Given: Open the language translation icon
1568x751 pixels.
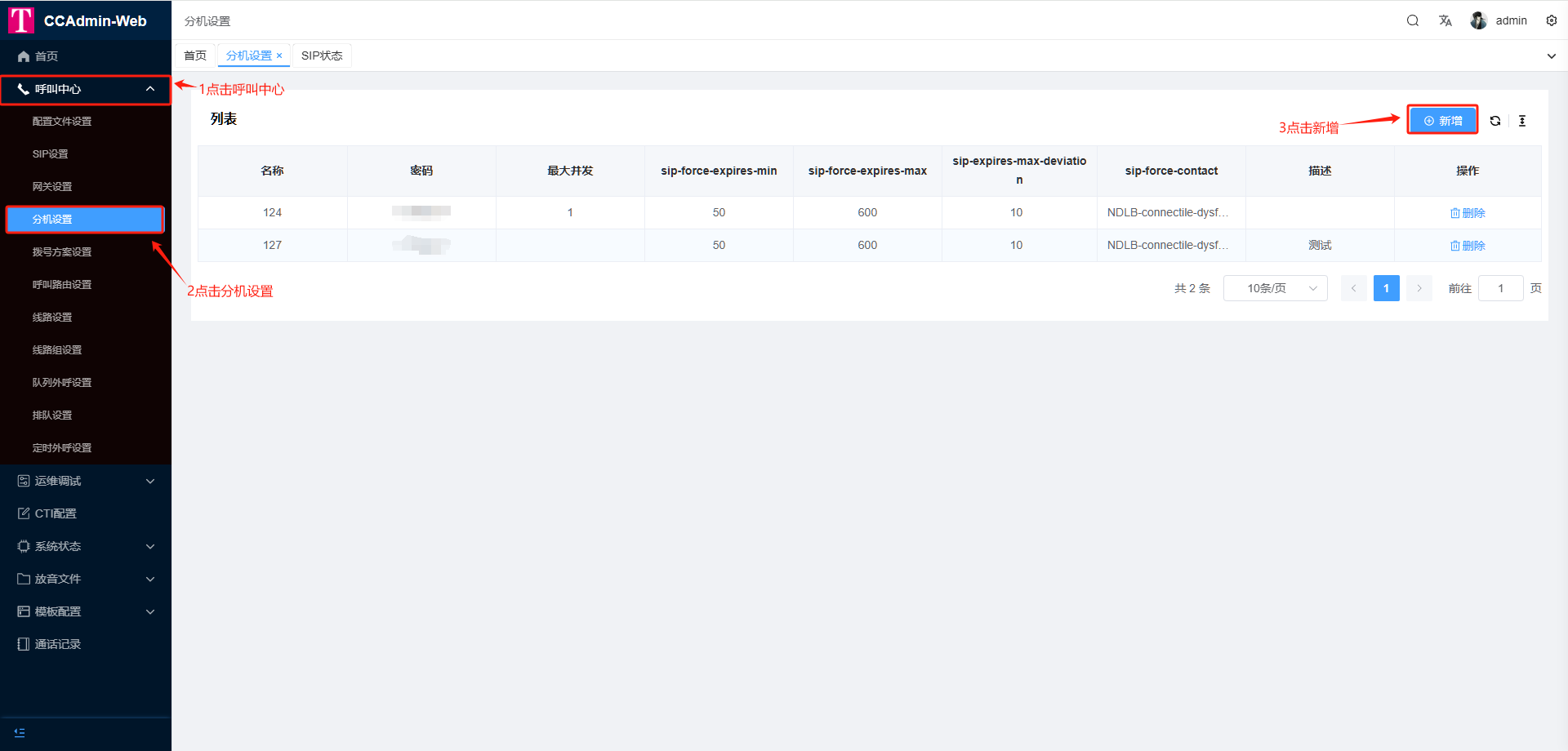Looking at the screenshot, I should point(1445,20).
